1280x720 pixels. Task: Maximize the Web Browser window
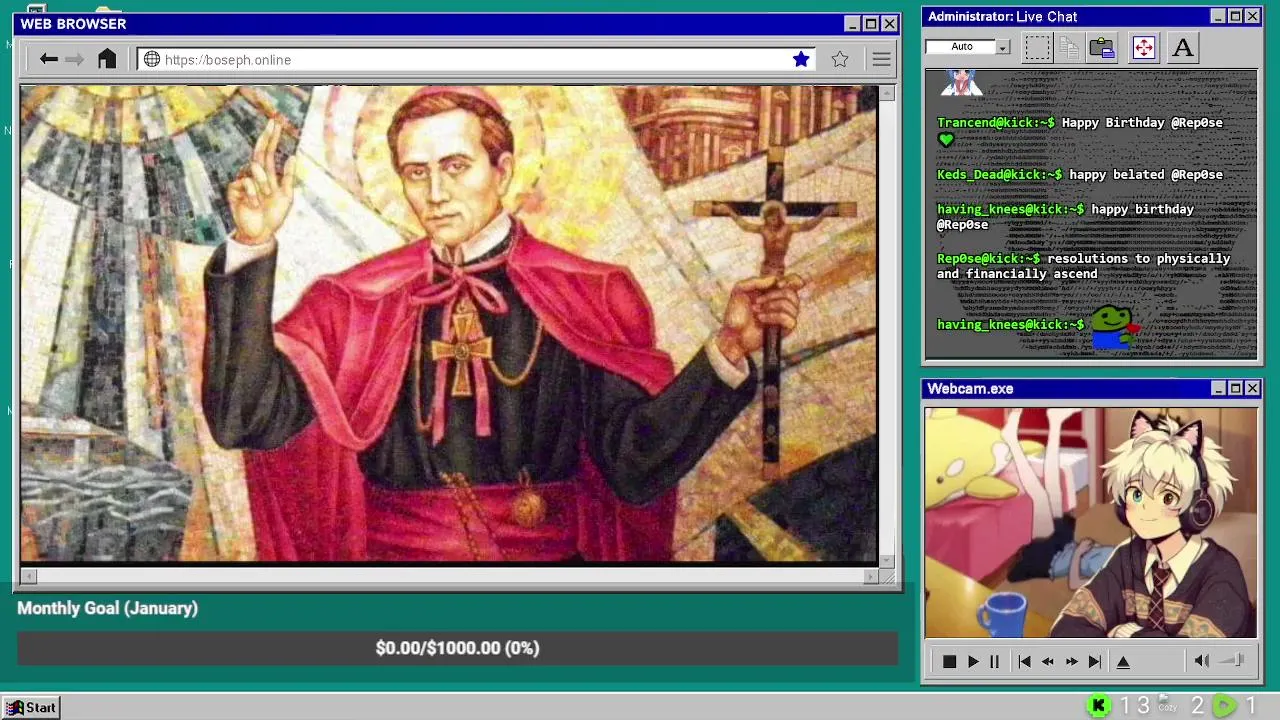[x=870, y=24]
